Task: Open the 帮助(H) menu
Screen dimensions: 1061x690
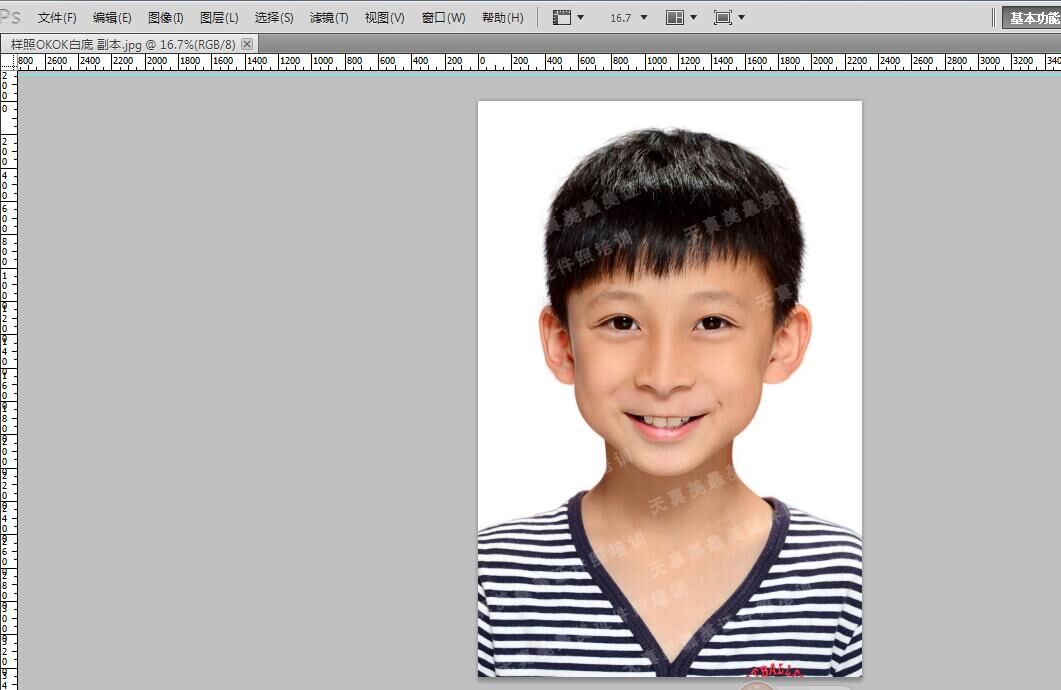Action: pos(502,18)
